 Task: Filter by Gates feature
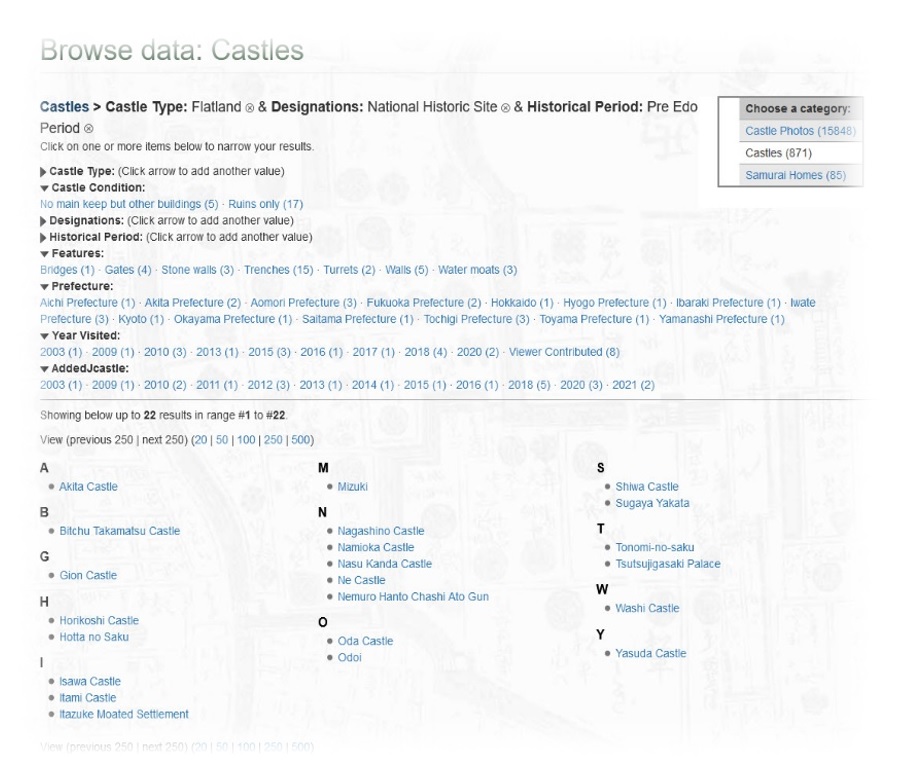[128, 270]
